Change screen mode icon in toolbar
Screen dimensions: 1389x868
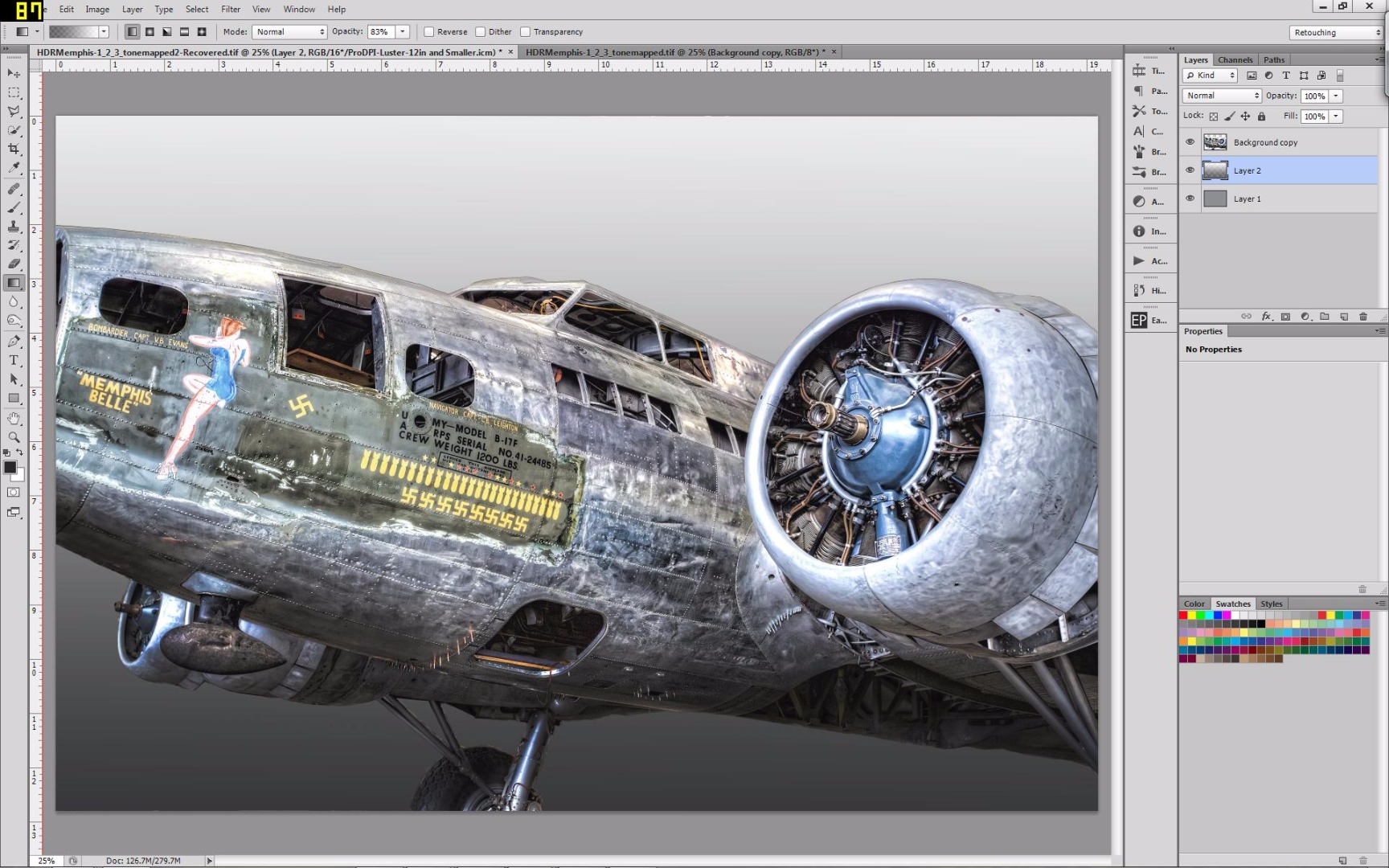point(14,512)
